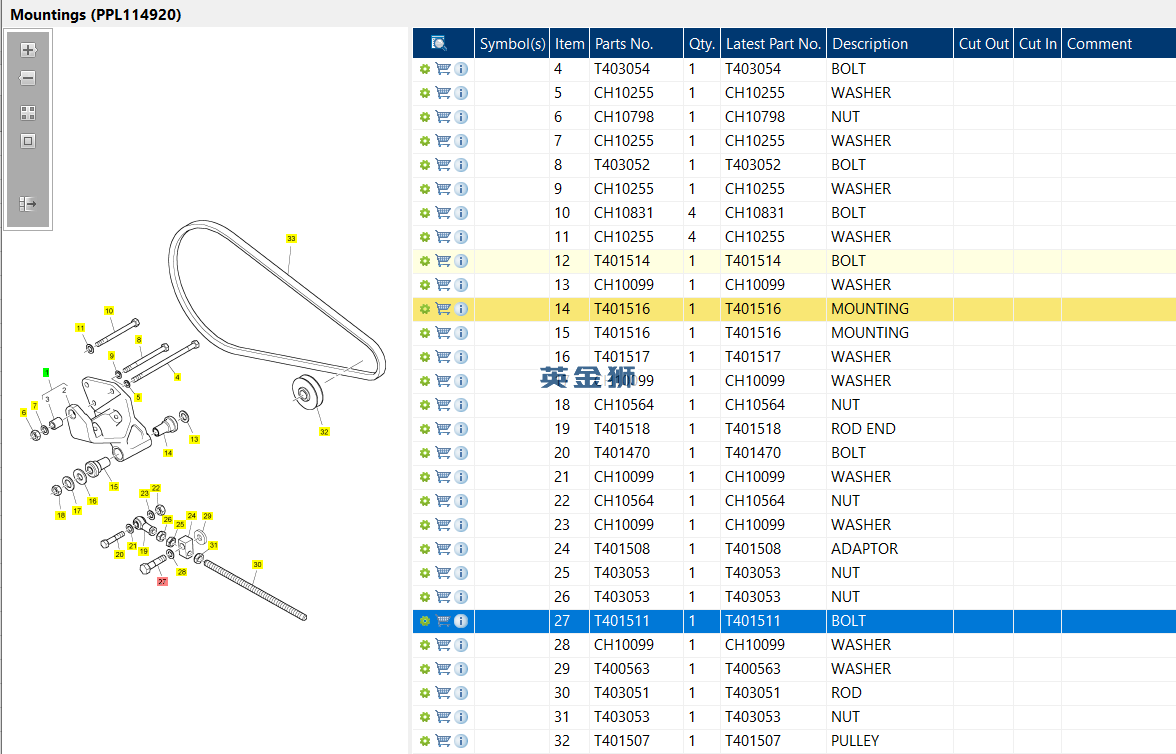This screenshot has width=1176, height=754.
Task: Click the search icon in table header
Action: (440, 44)
